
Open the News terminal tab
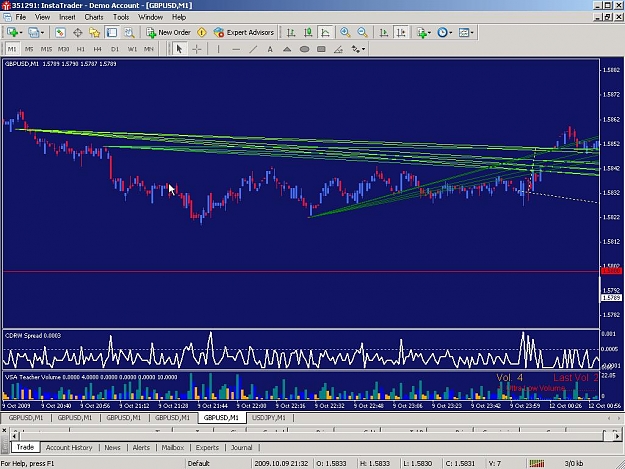tap(112, 447)
